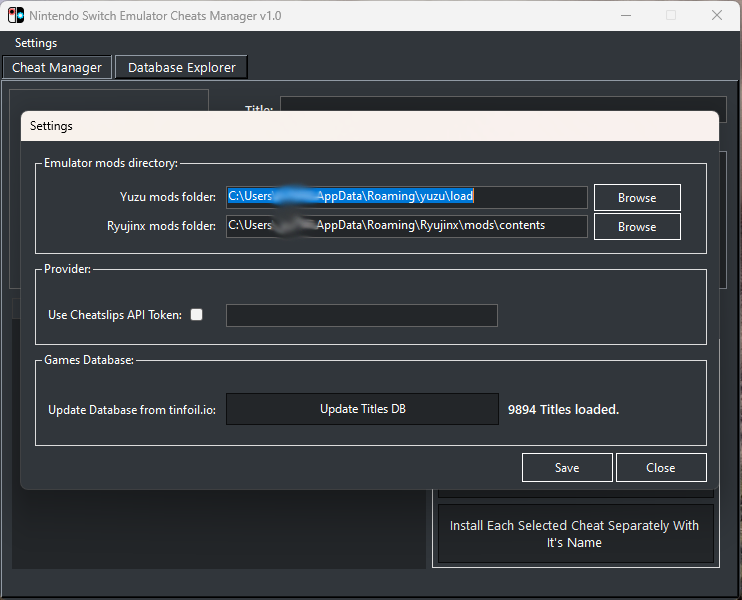Close the Cheats Manager window
The width and height of the screenshot is (742, 600).
pyautogui.click(x=716, y=15)
